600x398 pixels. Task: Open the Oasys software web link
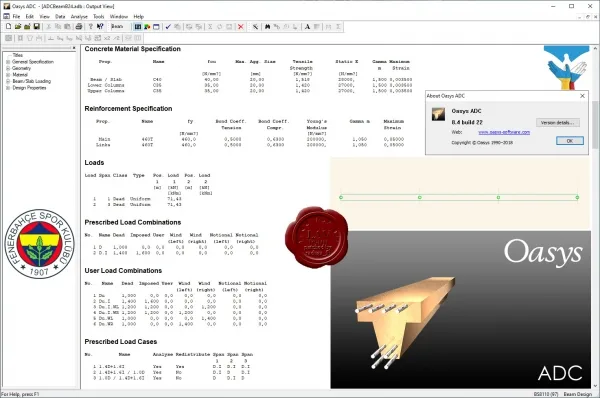[x=504, y=132]
